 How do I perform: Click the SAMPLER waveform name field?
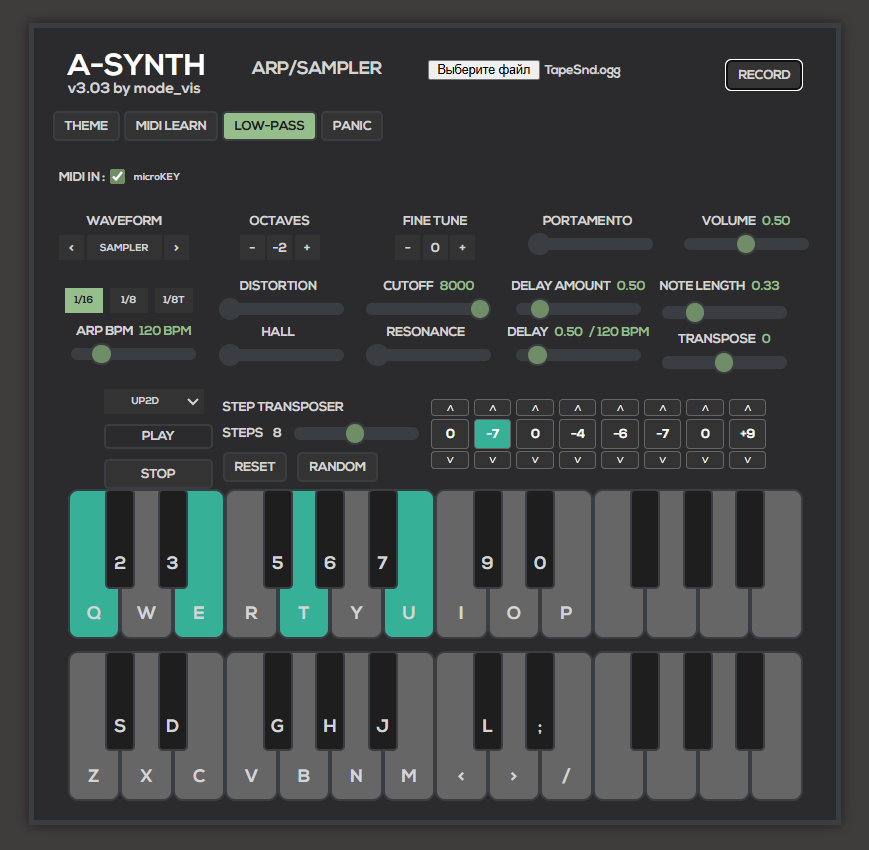click(124, 248)
